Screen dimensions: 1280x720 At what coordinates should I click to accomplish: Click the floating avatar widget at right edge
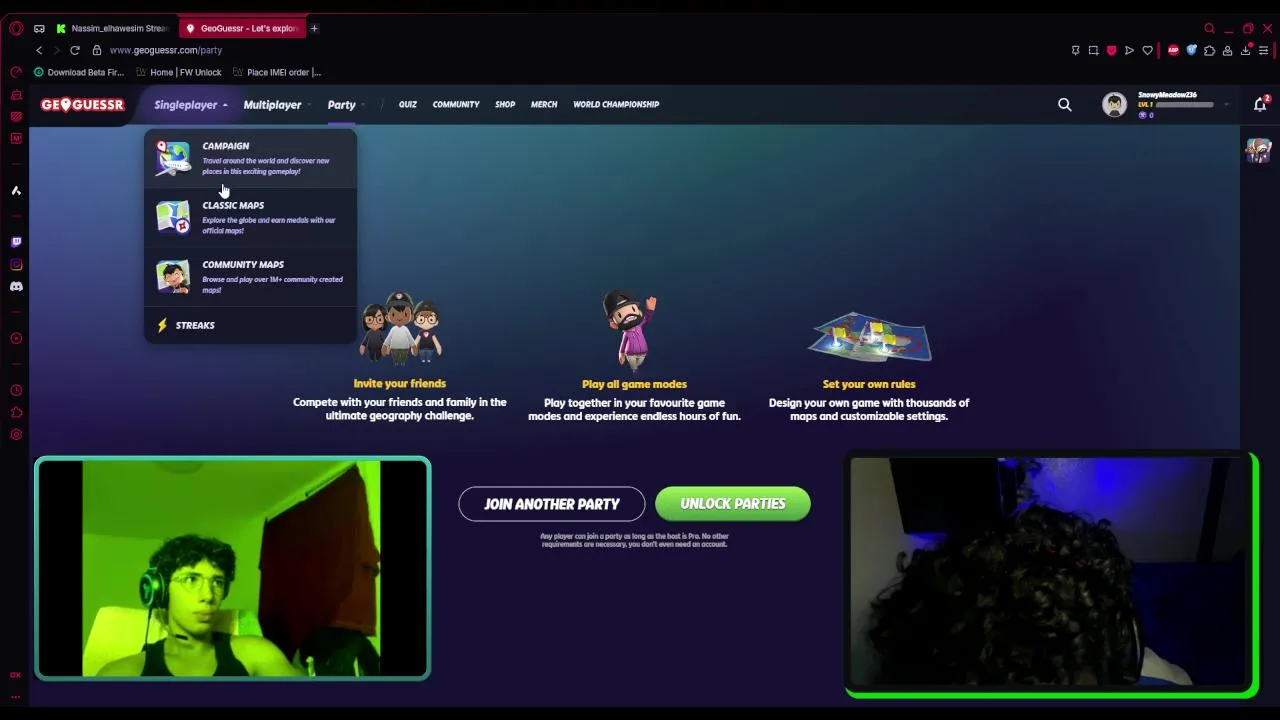pos(1258,150)
